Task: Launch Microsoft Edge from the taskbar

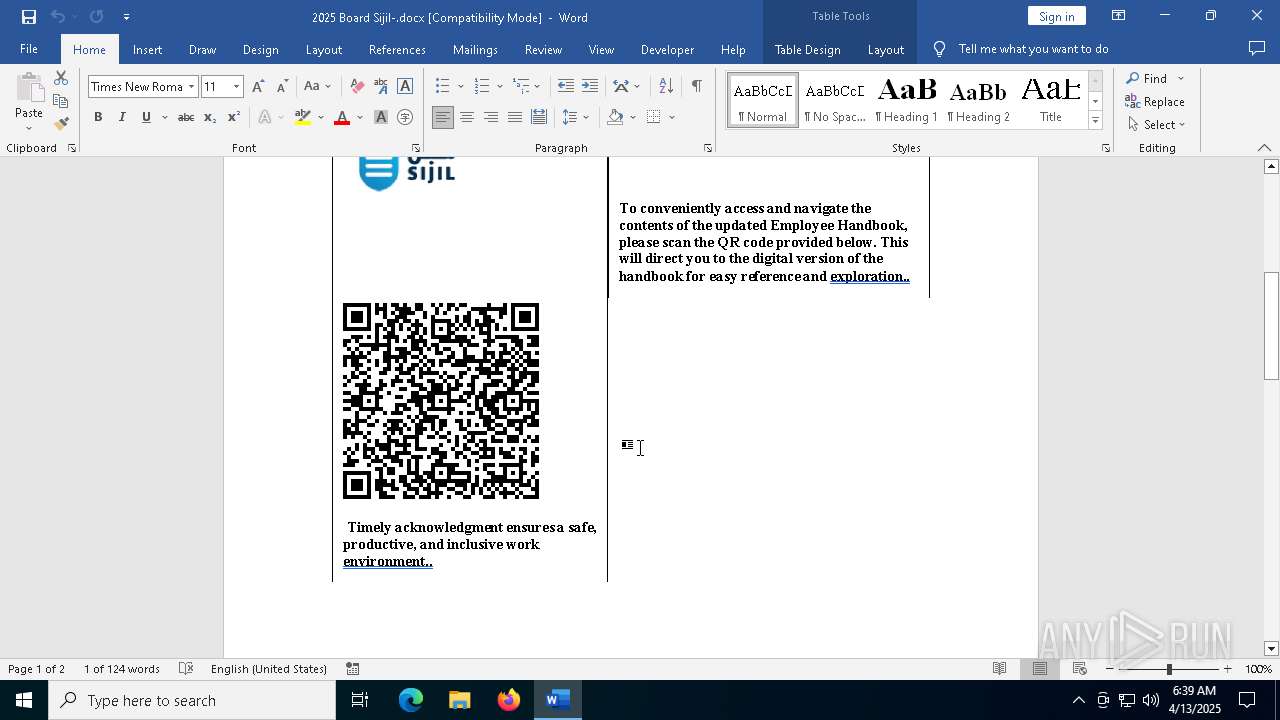Action: click(x=411, y=700)
